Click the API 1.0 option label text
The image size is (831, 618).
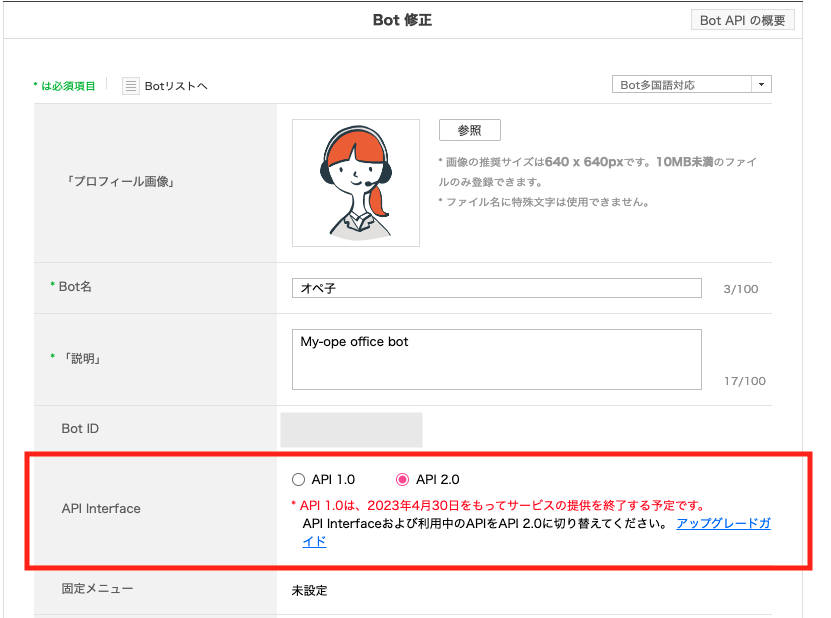[x=333, y=479]
